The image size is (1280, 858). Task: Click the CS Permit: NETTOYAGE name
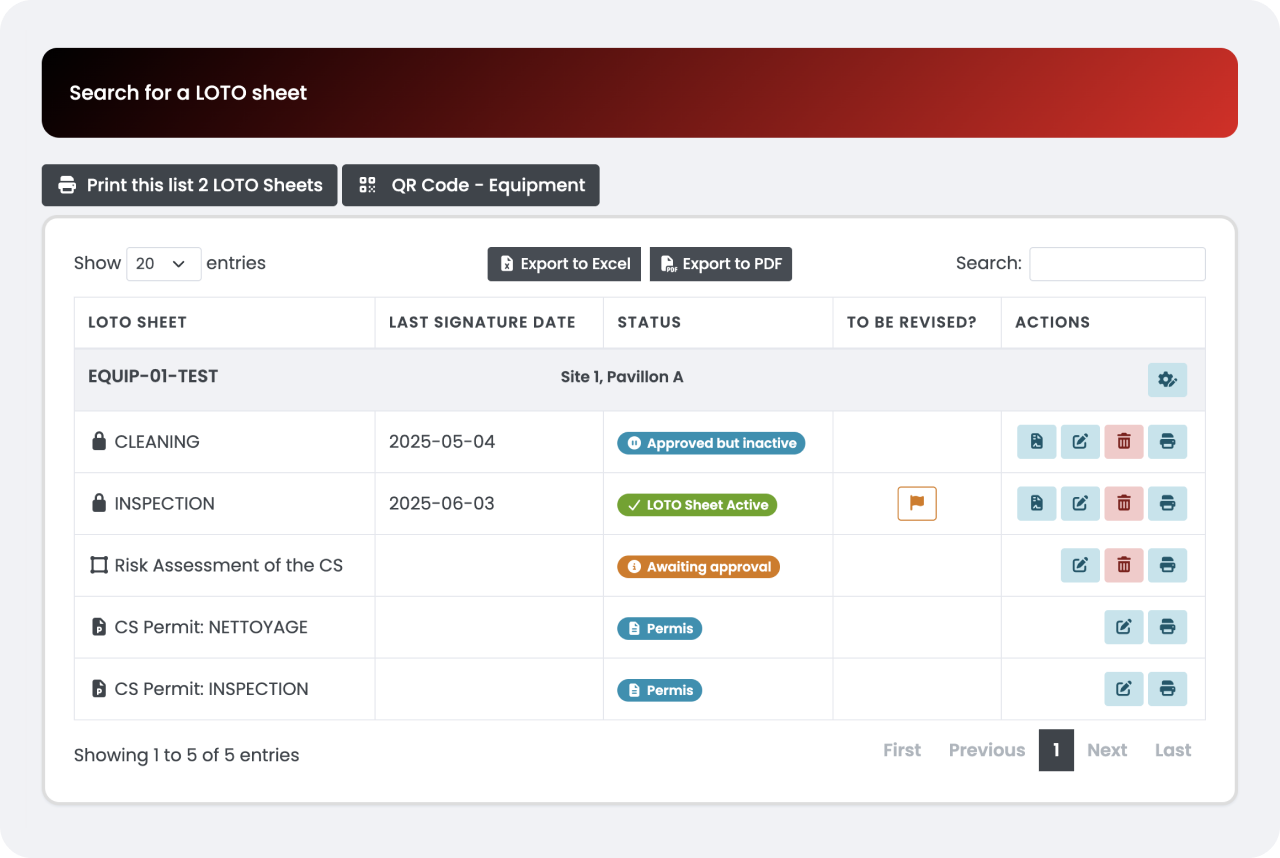[x=211, y=628]
